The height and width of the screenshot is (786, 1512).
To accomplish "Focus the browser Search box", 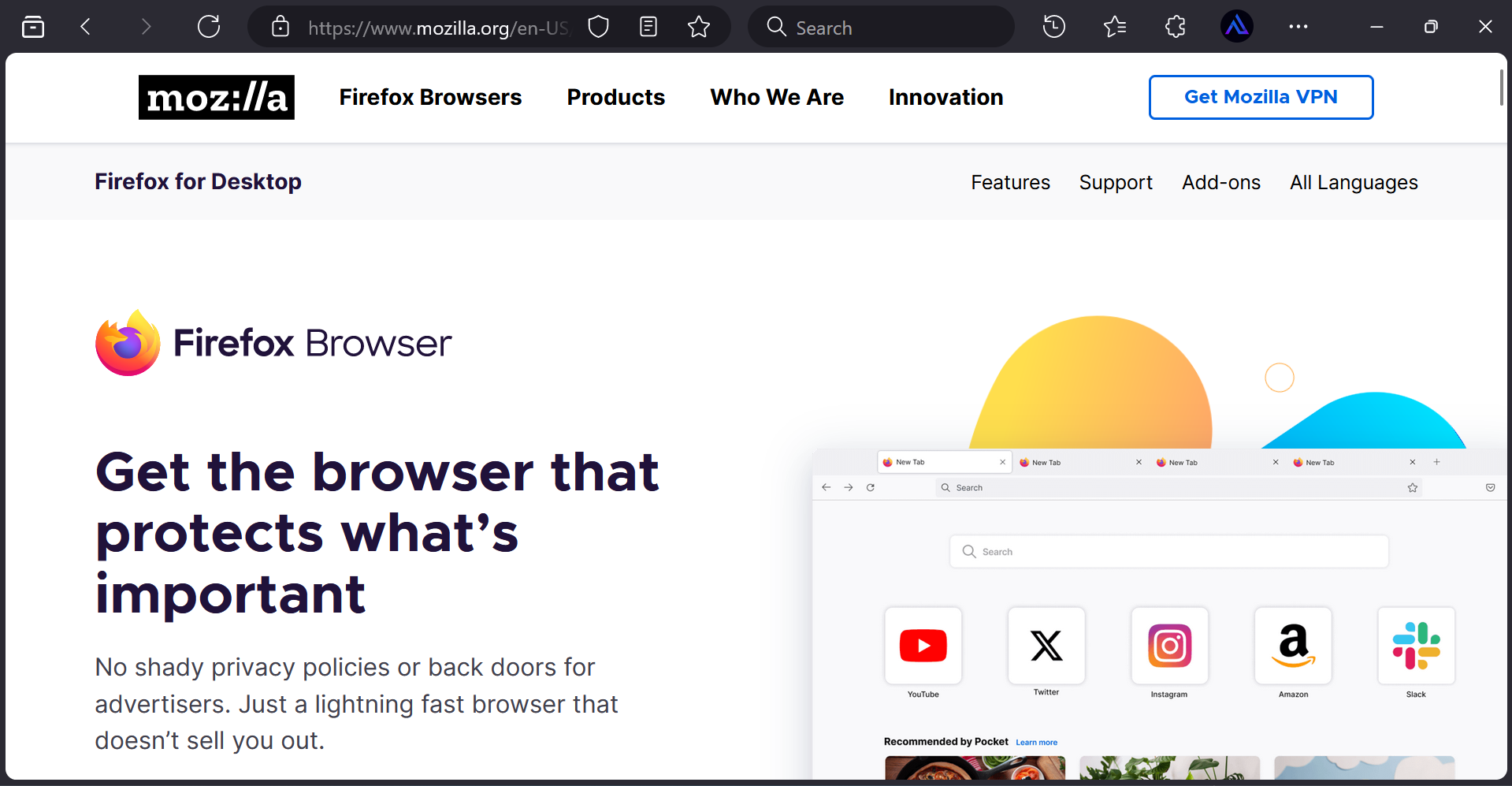I will (881, 28).
